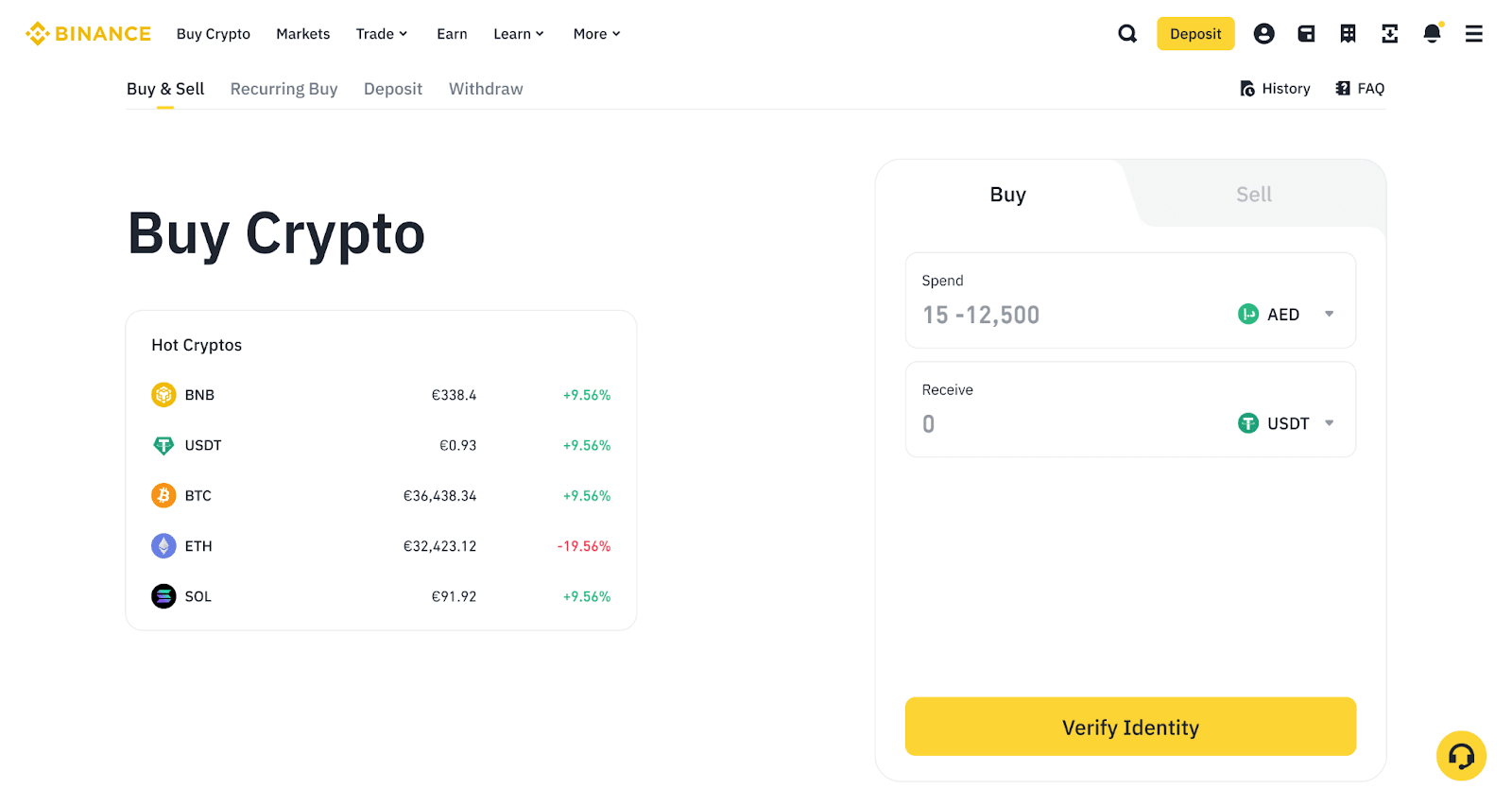Switch to the Sell tab
The image size is (1512, 806).
tap(1253, 195)
